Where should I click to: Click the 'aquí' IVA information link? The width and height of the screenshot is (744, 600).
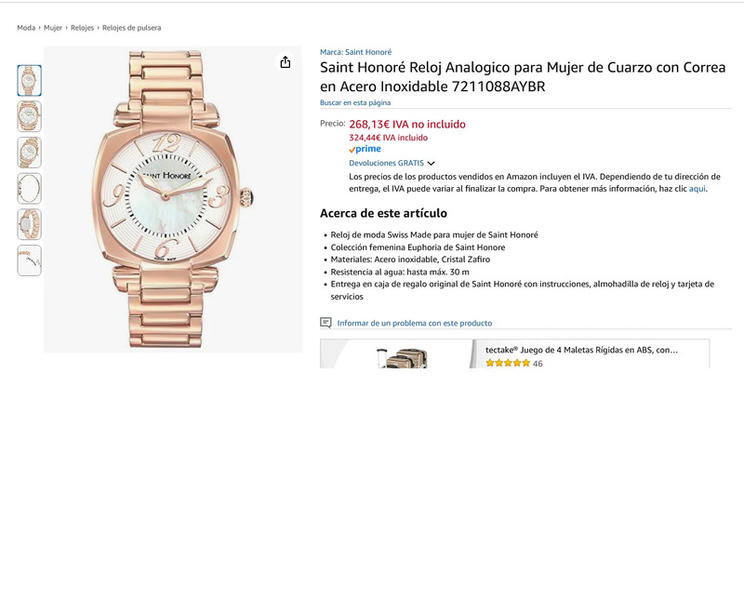click(x=697, y=189)
